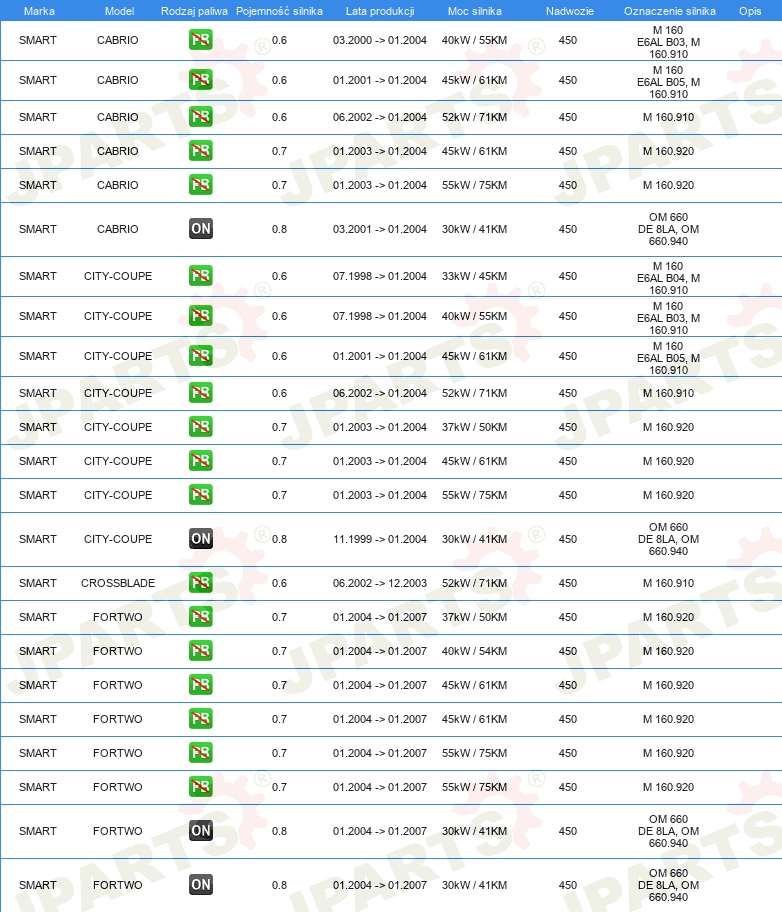Select date range 11.1999 -> 01.2004
The height and width of the screenshot is (912, 782).
pyautogui.click(x=379, y=539)
